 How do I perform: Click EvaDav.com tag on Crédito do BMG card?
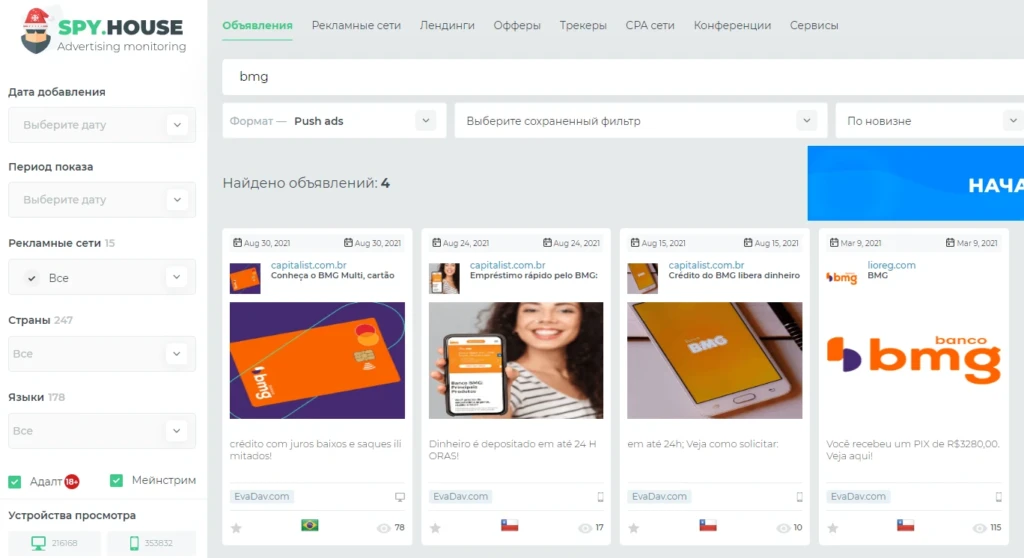659,497
